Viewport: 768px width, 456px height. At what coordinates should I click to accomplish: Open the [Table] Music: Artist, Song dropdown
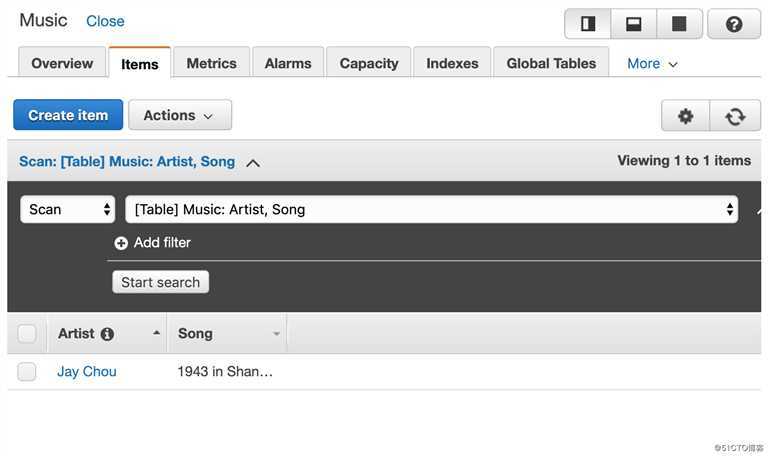coord(432,210)
